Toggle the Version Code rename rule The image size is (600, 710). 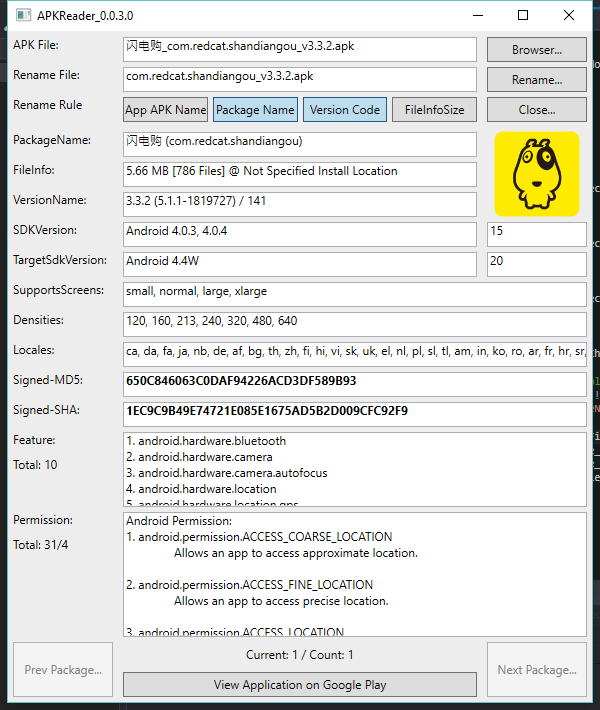344,110
